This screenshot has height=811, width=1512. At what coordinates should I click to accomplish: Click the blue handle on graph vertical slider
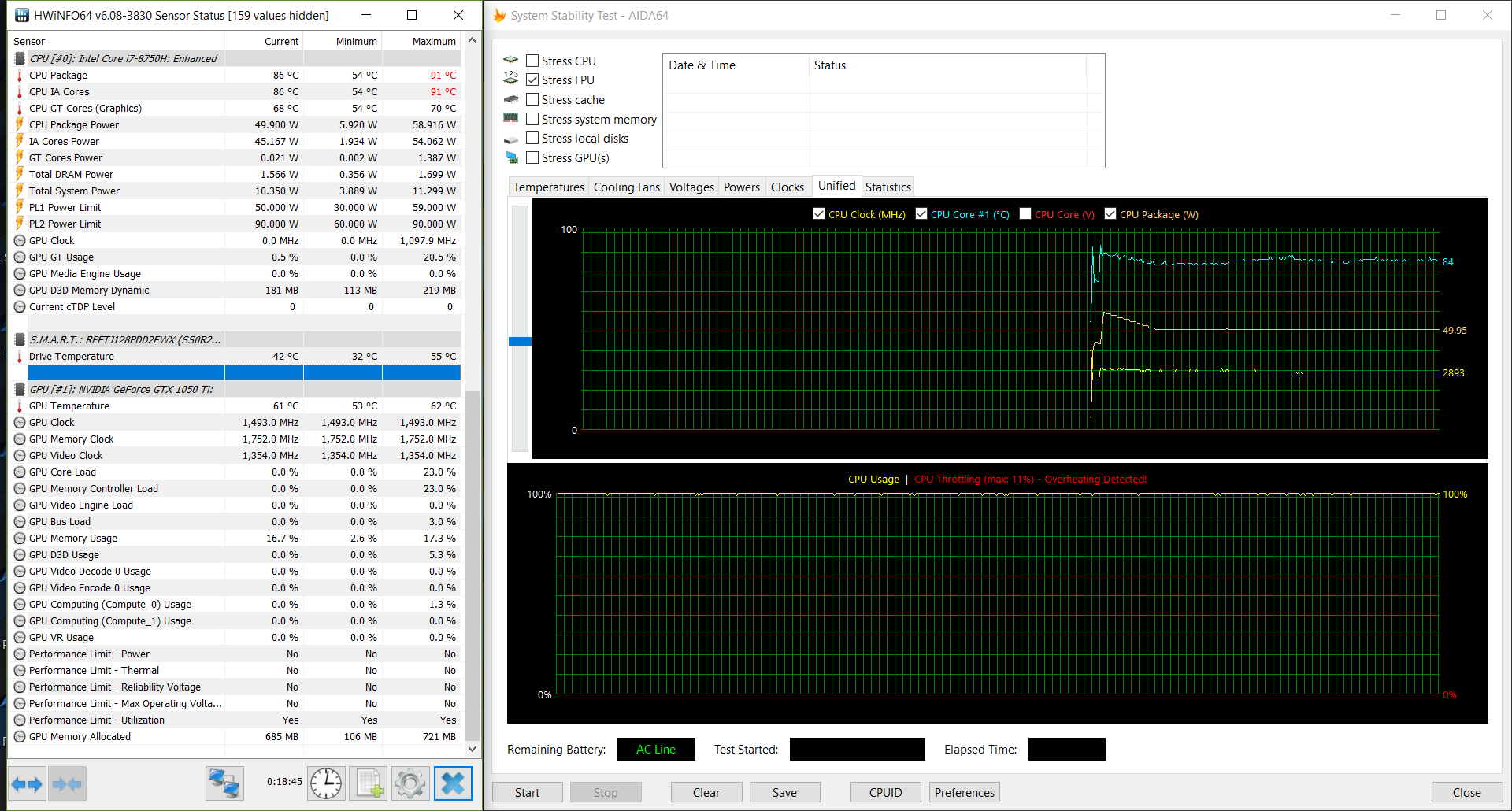pos(520,342)
